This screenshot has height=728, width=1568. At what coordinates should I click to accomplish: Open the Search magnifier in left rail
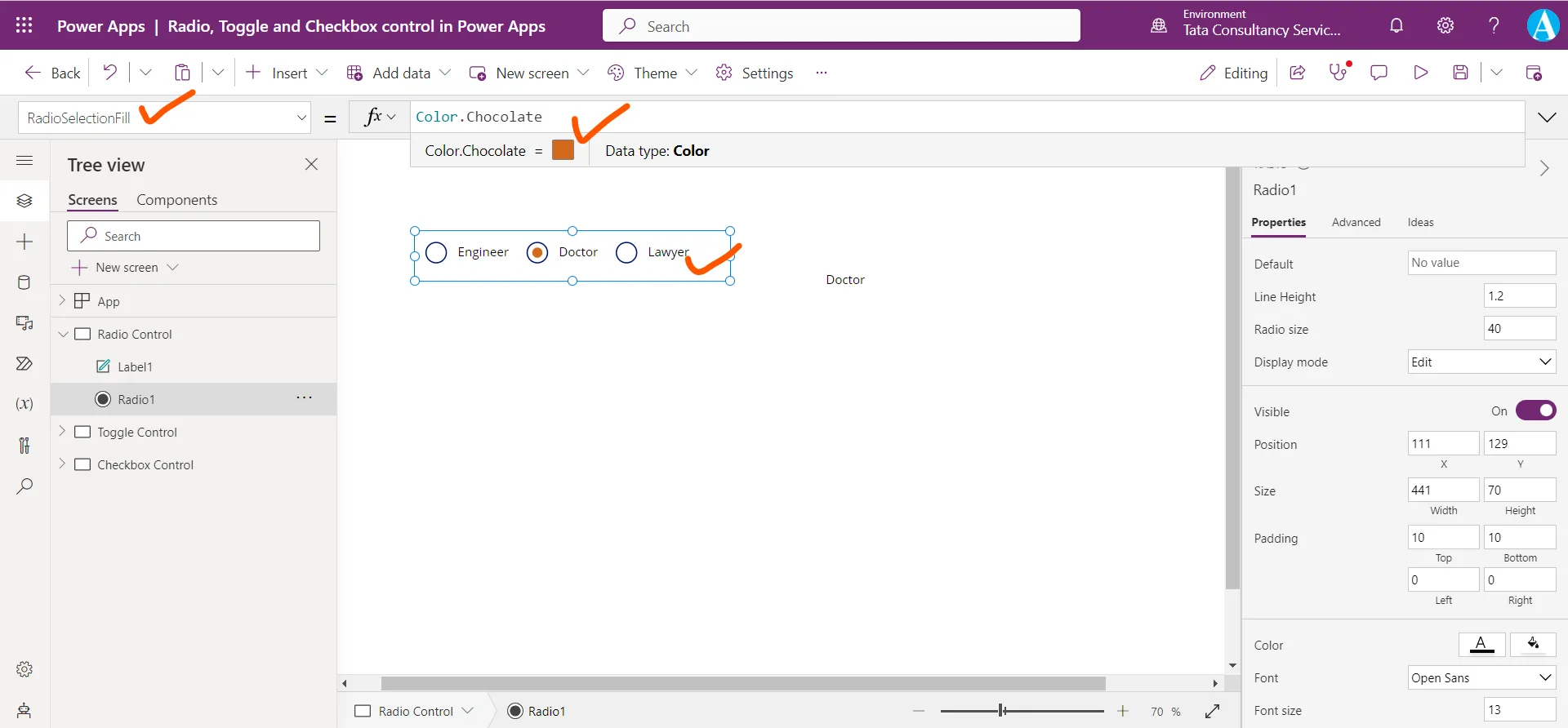coord(24,486)
